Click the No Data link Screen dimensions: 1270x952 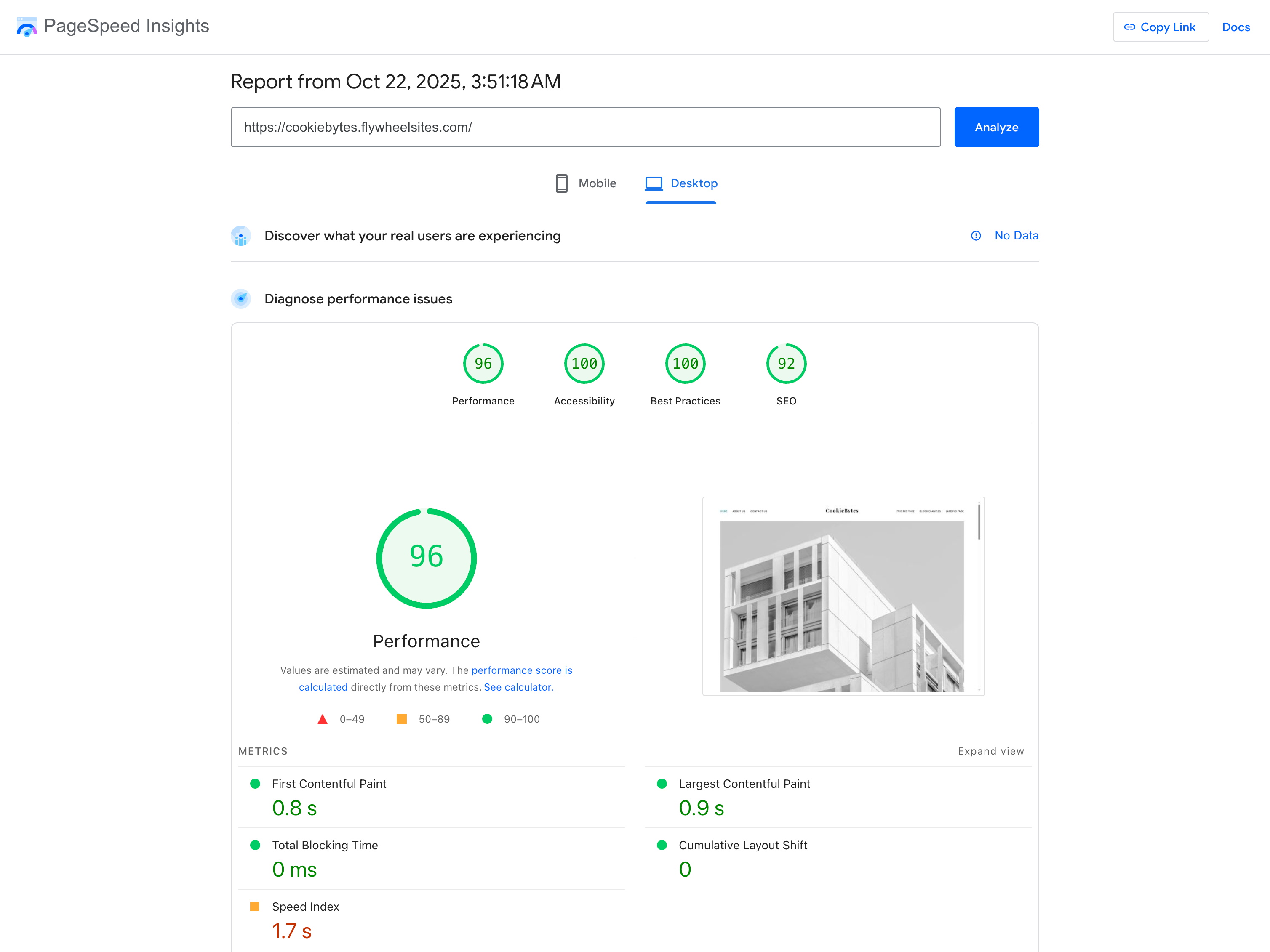(x=1016, y=235)
